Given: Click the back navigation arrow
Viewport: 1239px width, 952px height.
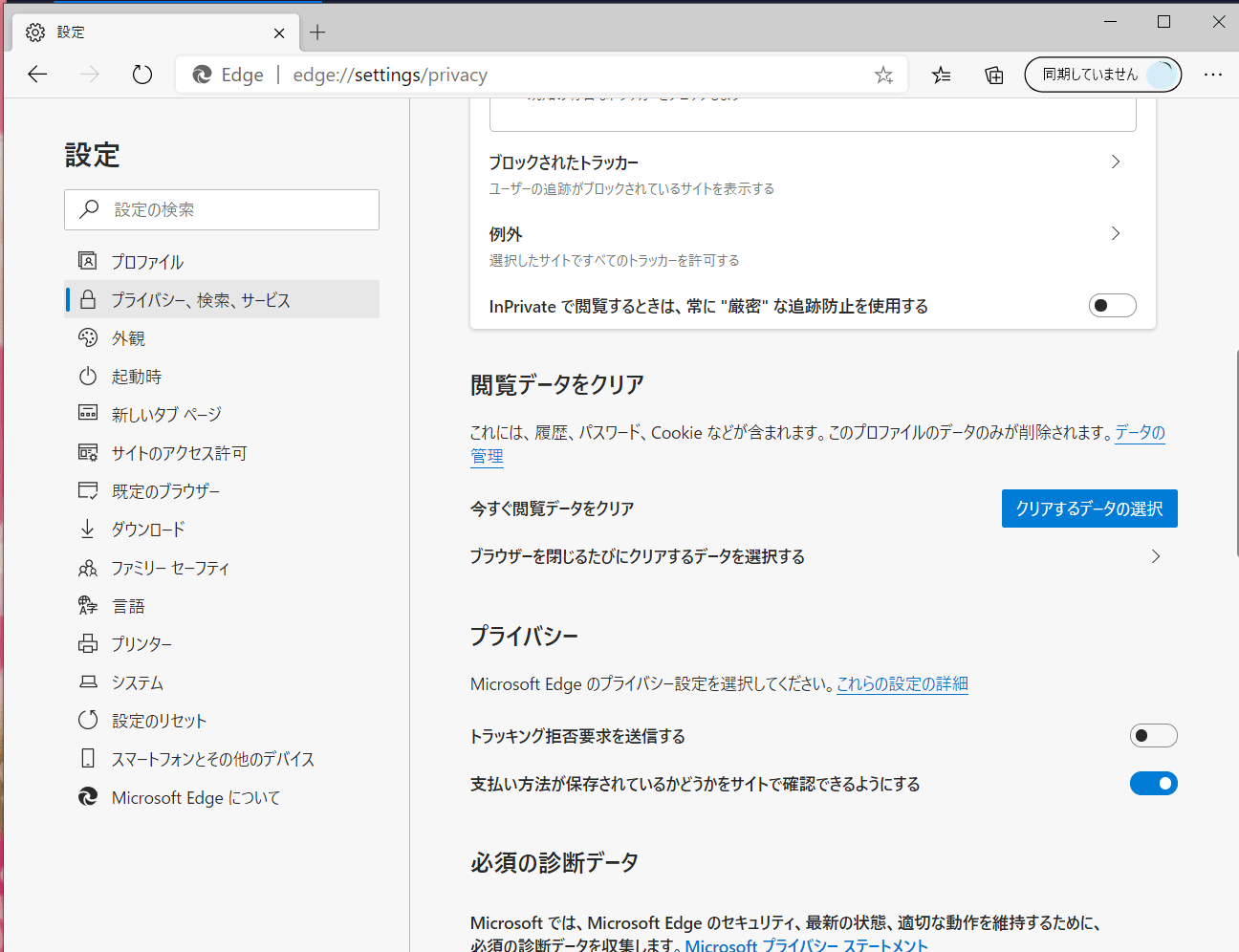Looking at the screenshot, I should pyautogui.click(x=37, y=75).
